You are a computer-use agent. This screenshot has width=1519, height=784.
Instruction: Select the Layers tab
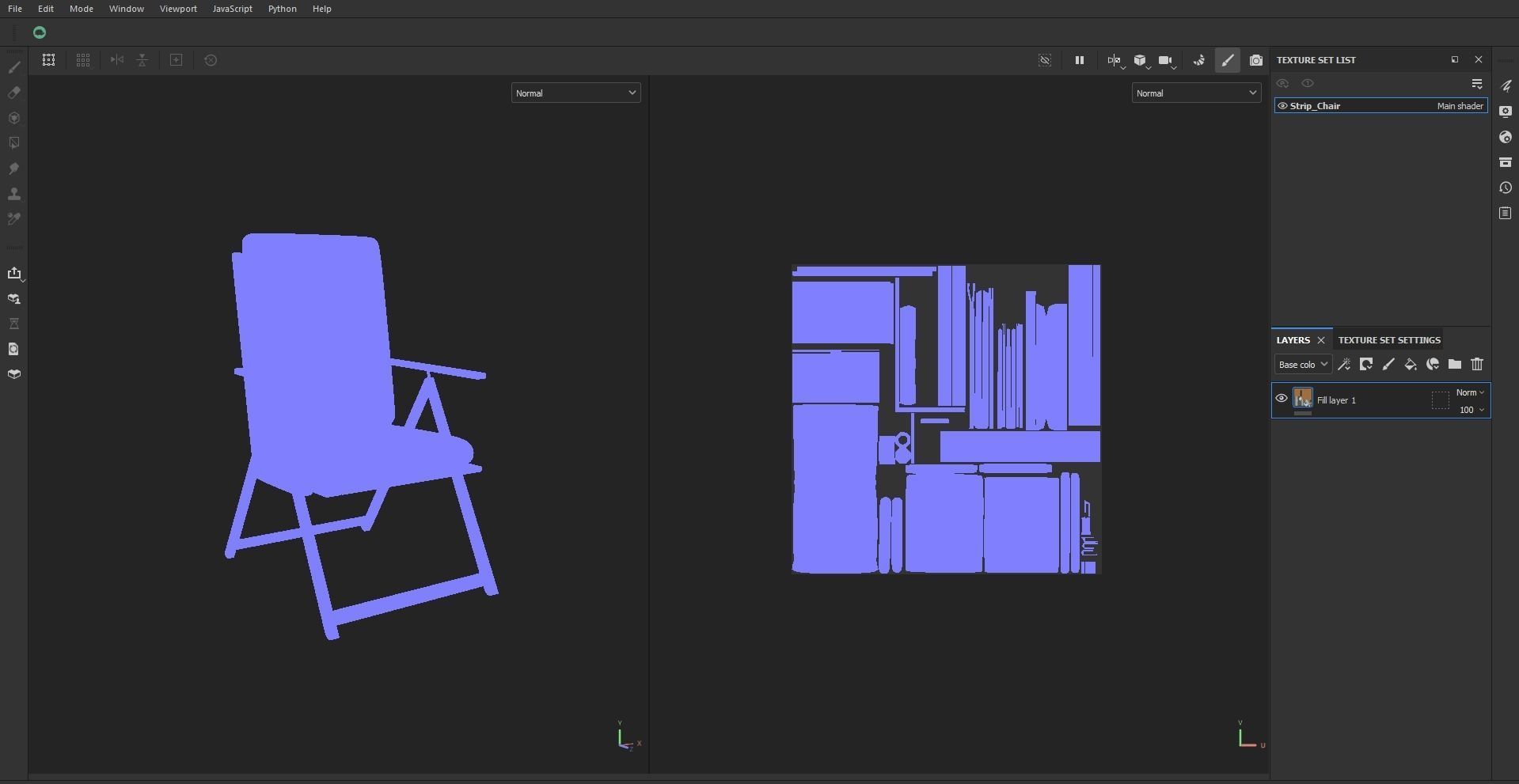coord(1293,340)
